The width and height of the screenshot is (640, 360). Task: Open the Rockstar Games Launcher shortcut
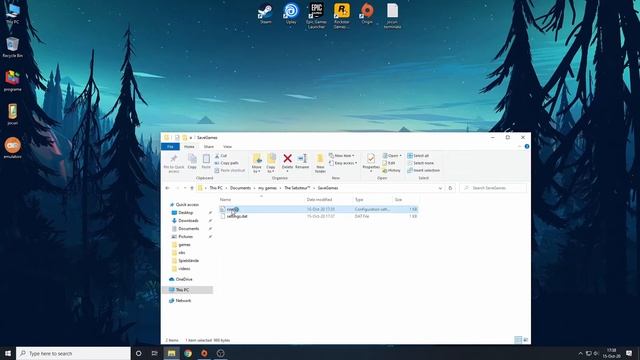(342, 16)
